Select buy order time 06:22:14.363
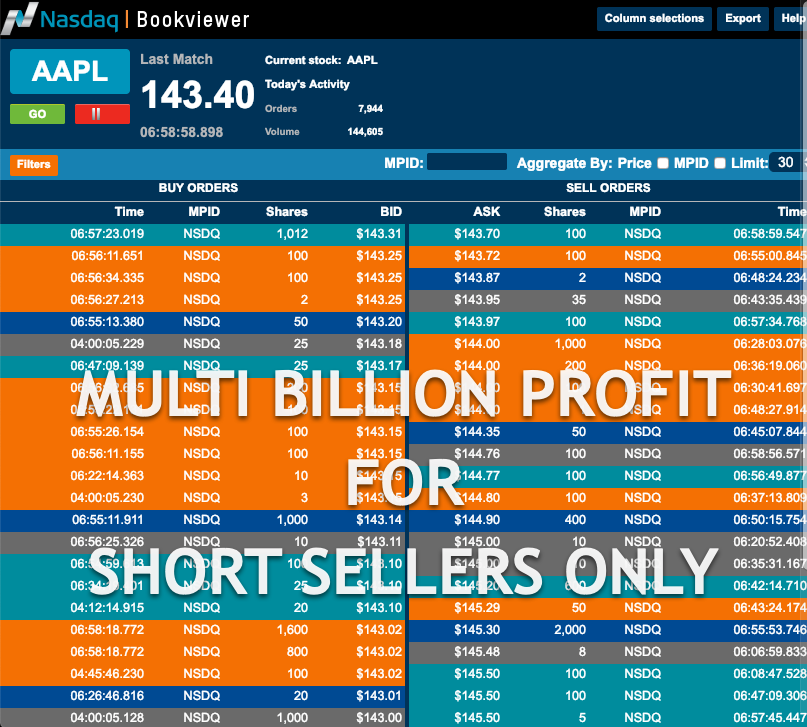Image resolution: width=807 pixels, height=727 pixels. [107, 476]
